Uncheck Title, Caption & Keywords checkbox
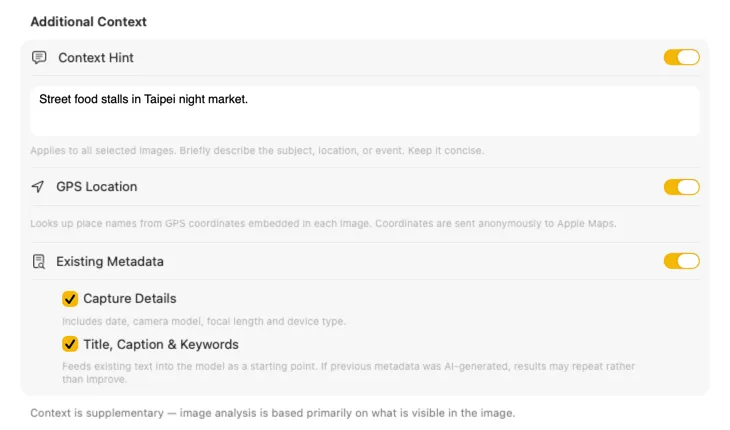This screenshot has width=730, height=430. tap(70, 344)
